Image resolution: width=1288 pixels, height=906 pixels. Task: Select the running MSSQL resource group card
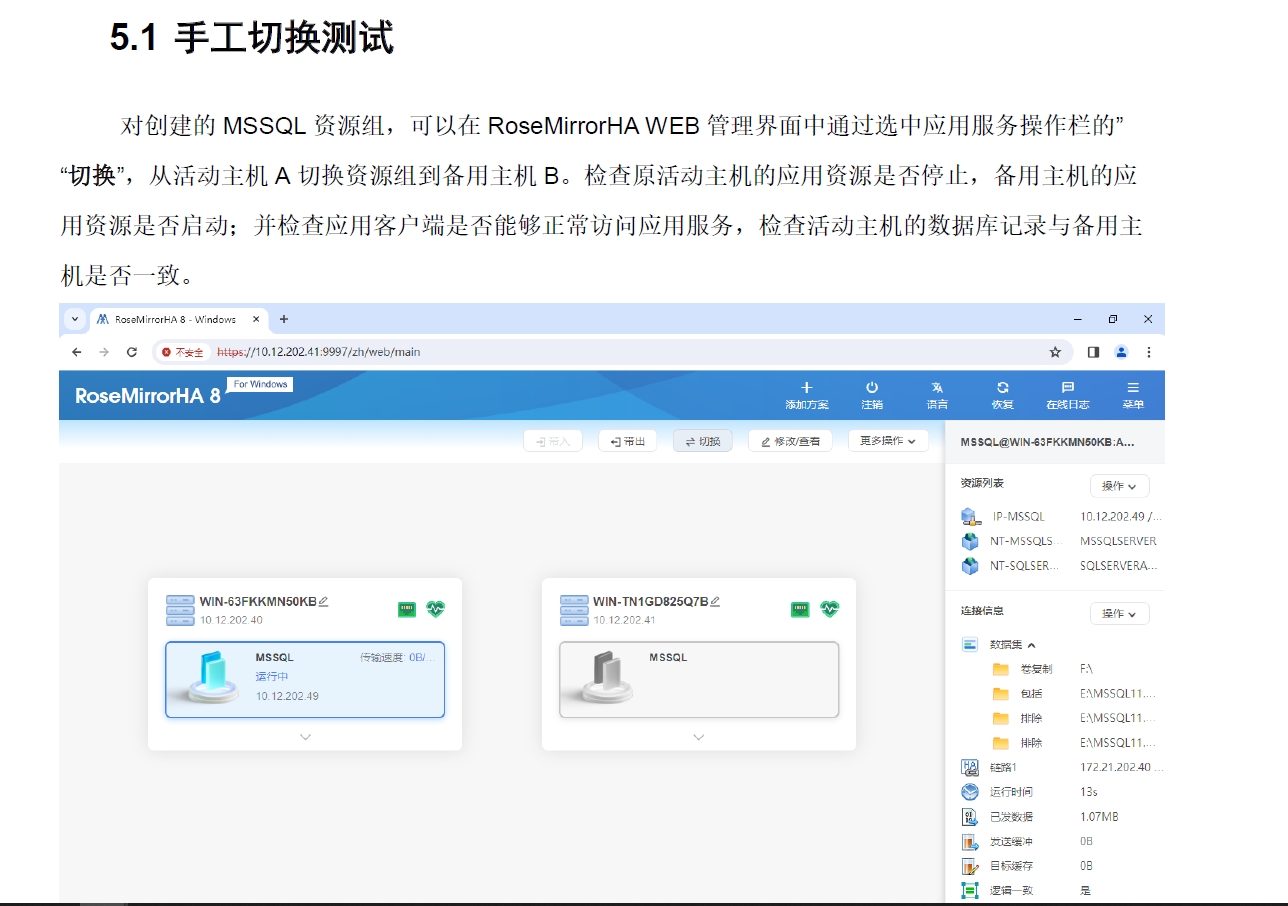click(x=305, y=680)
